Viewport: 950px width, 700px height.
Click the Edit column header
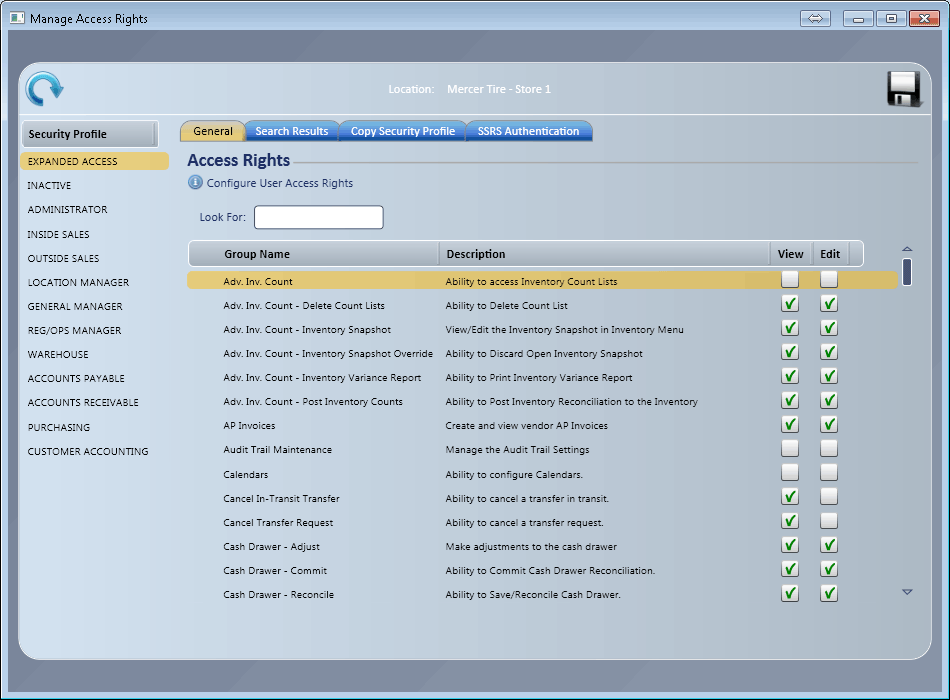point(829,254)
